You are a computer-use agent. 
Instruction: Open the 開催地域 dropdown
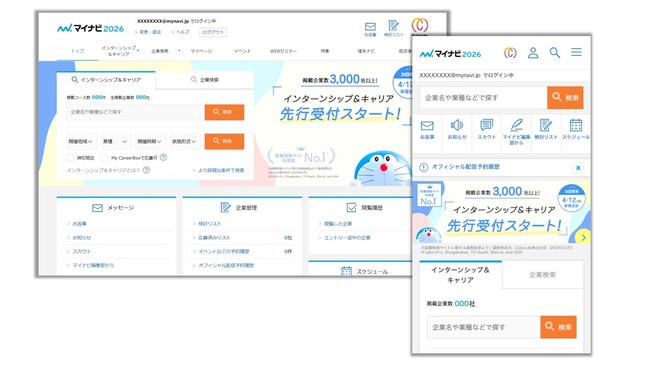tap(81, 141)
